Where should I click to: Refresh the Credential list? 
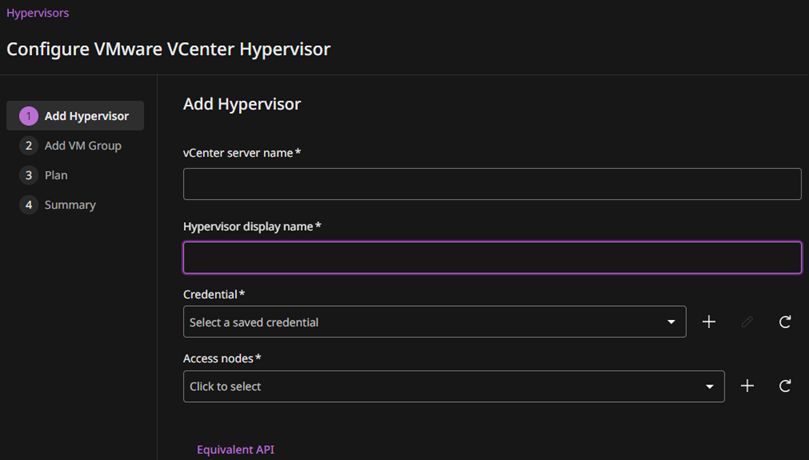pos(785,322)
